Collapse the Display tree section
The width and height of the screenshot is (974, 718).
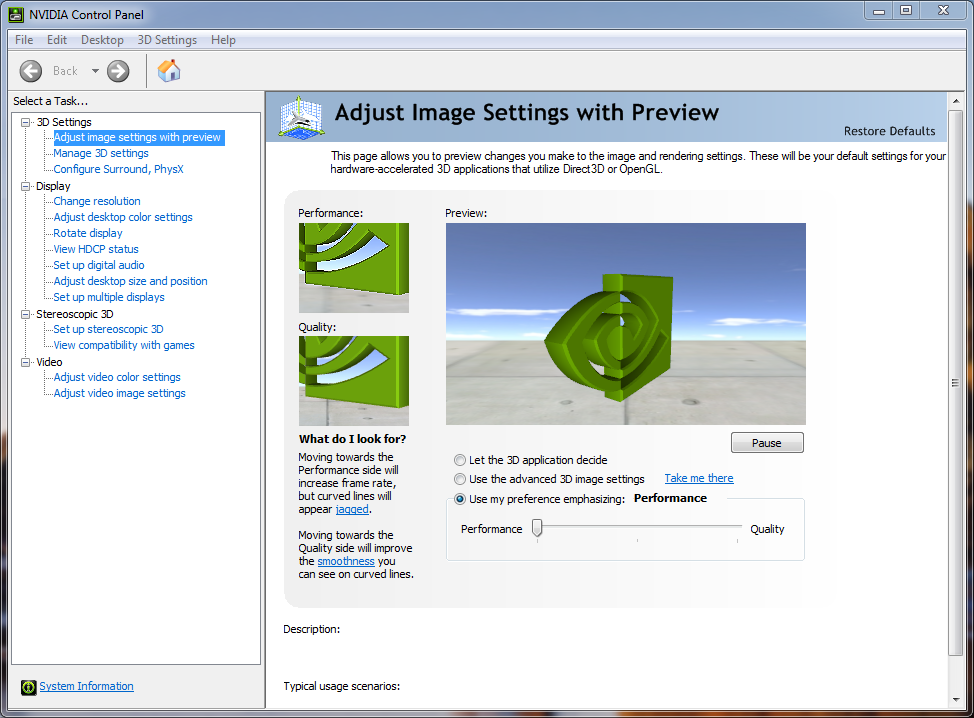pos(23,185)
